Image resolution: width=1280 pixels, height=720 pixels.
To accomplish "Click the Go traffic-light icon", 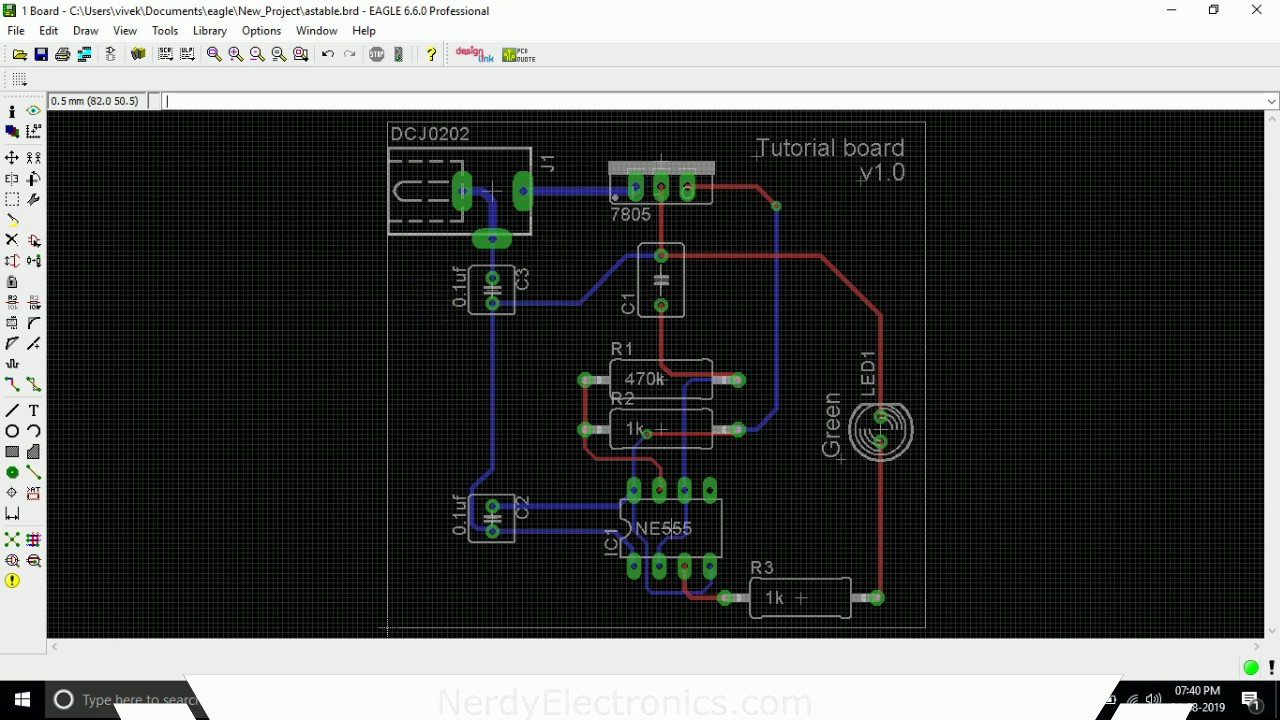I will pos(399,55).
